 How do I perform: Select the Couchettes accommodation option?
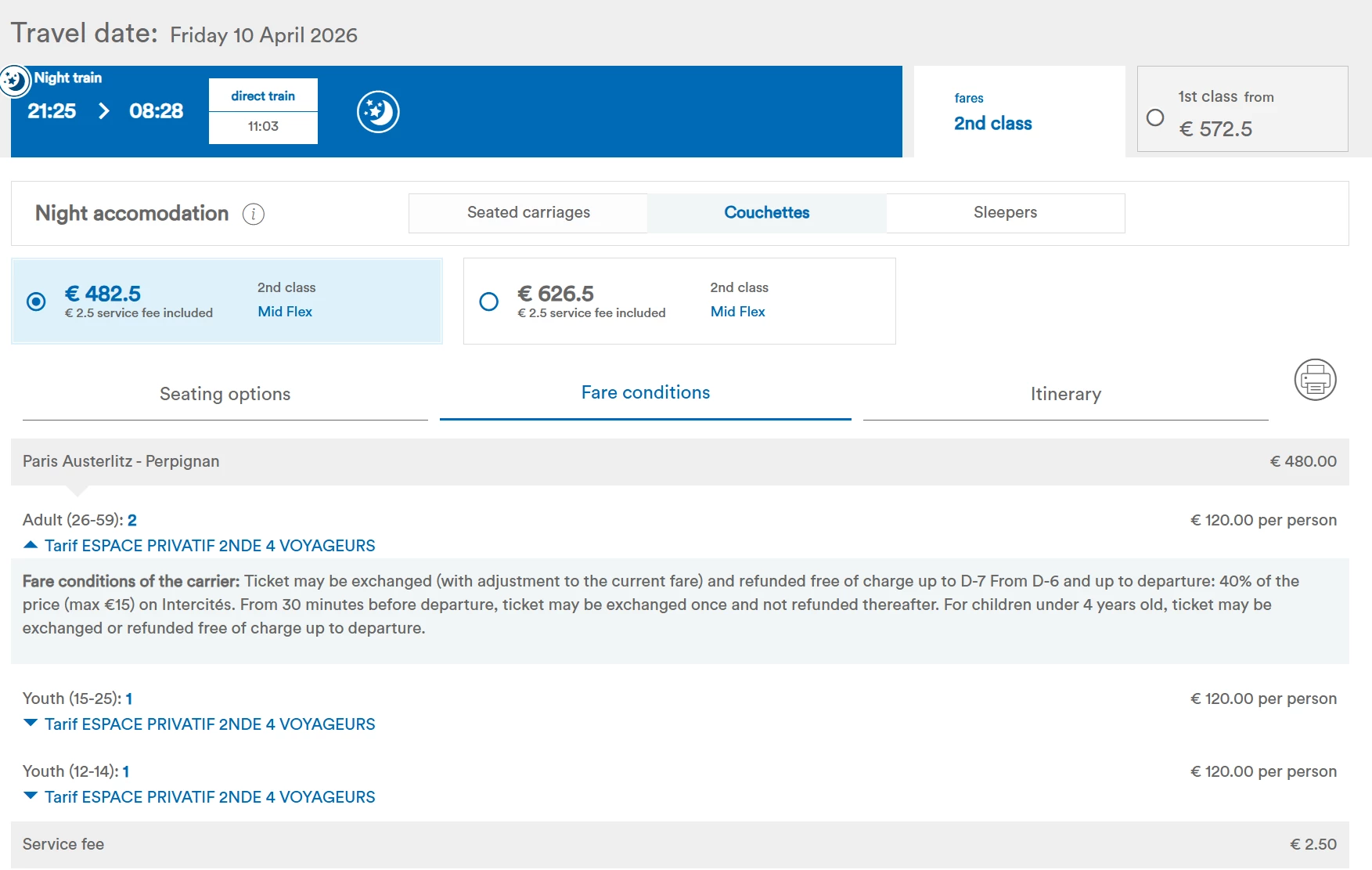pos(766,213)
